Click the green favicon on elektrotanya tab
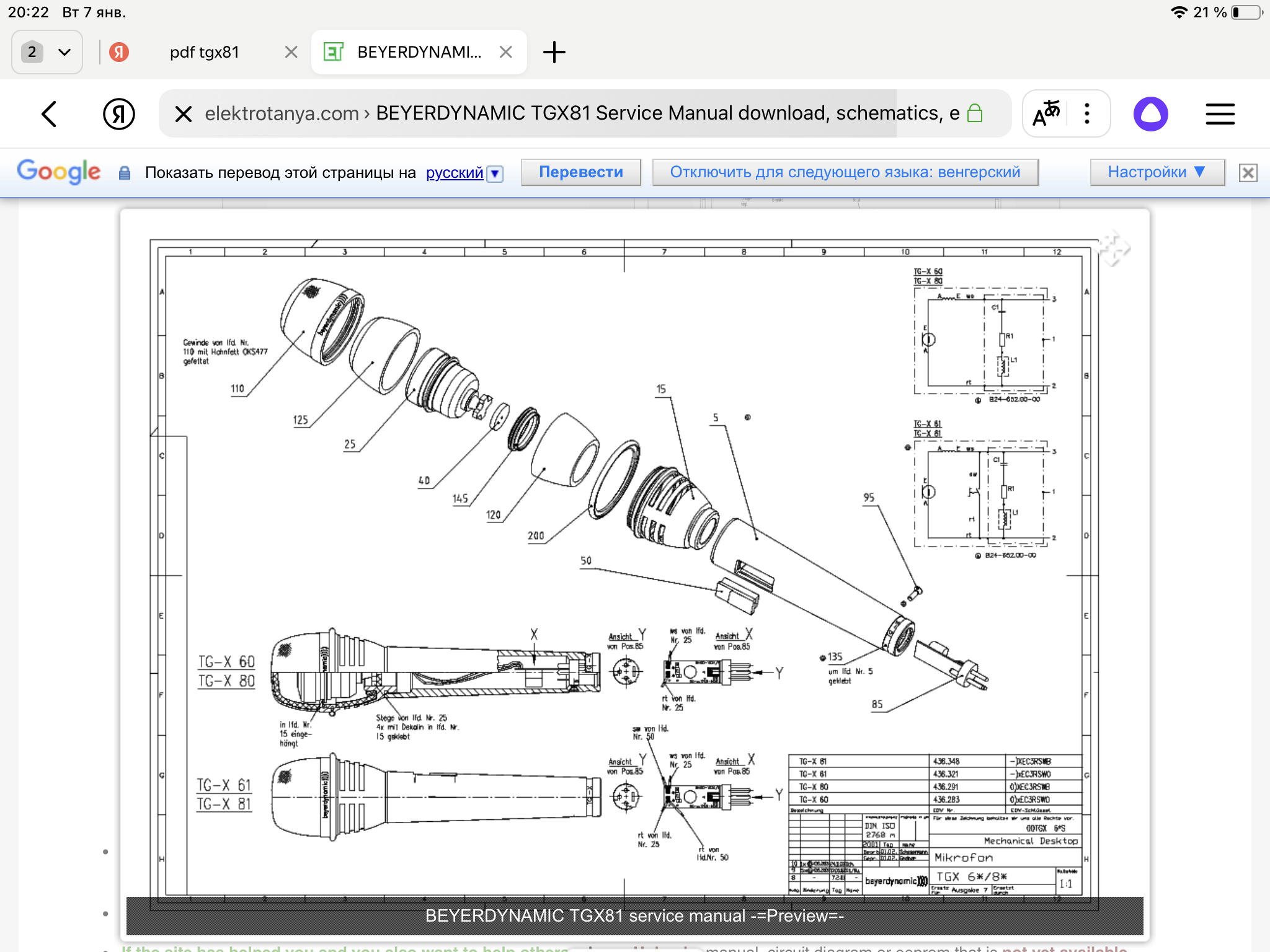Image resolution: width=1270 pixels, height=952 pixels. [334, 52]
